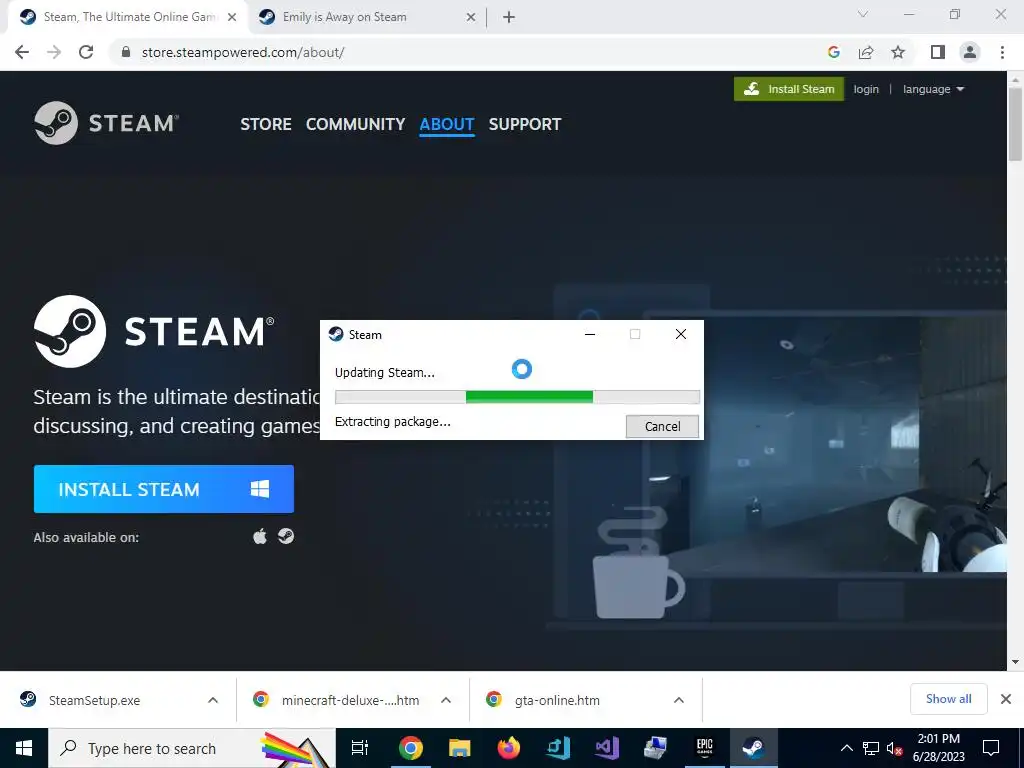Image resolution: width=1024 pixels, height=768 pixels.
Task: Click the SteamOS availability icon
Action: (286, 536)
